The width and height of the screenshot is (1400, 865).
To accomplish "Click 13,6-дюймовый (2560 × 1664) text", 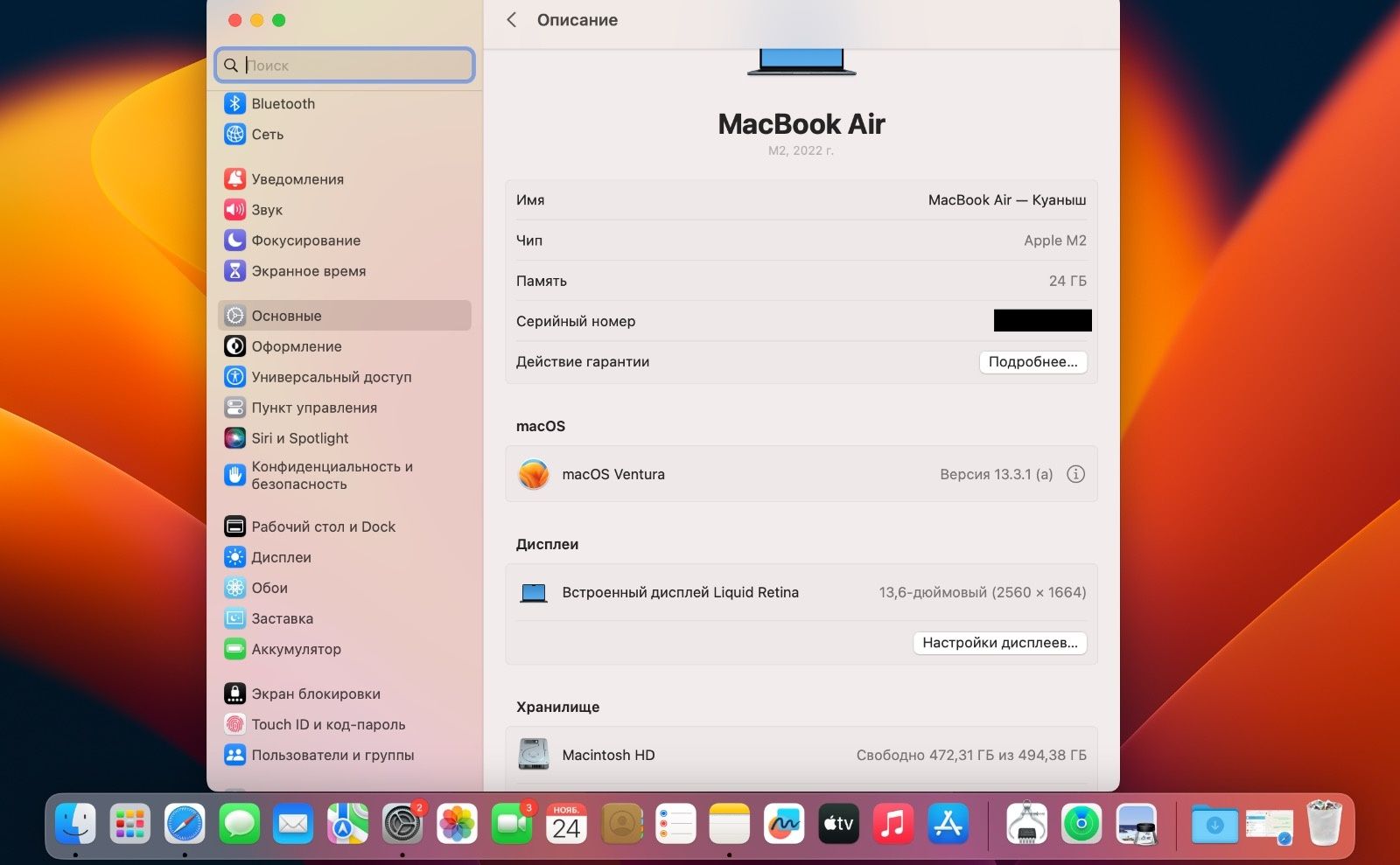I will (x=982, y=592).
